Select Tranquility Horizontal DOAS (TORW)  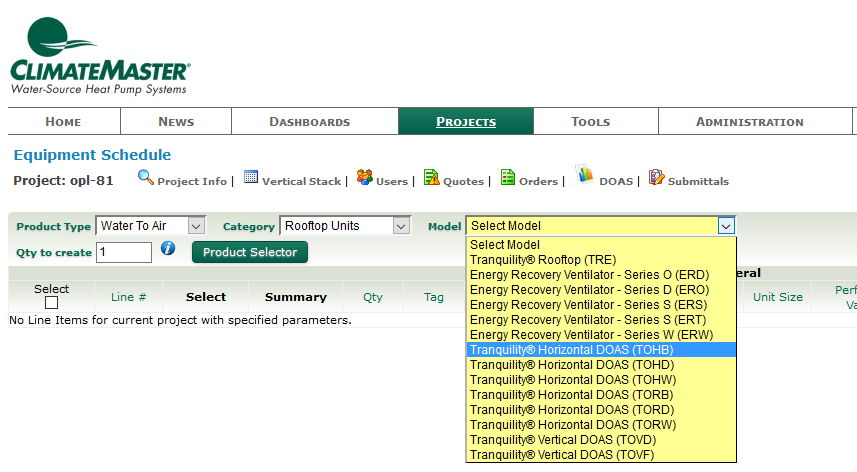[x=601, y=425]
